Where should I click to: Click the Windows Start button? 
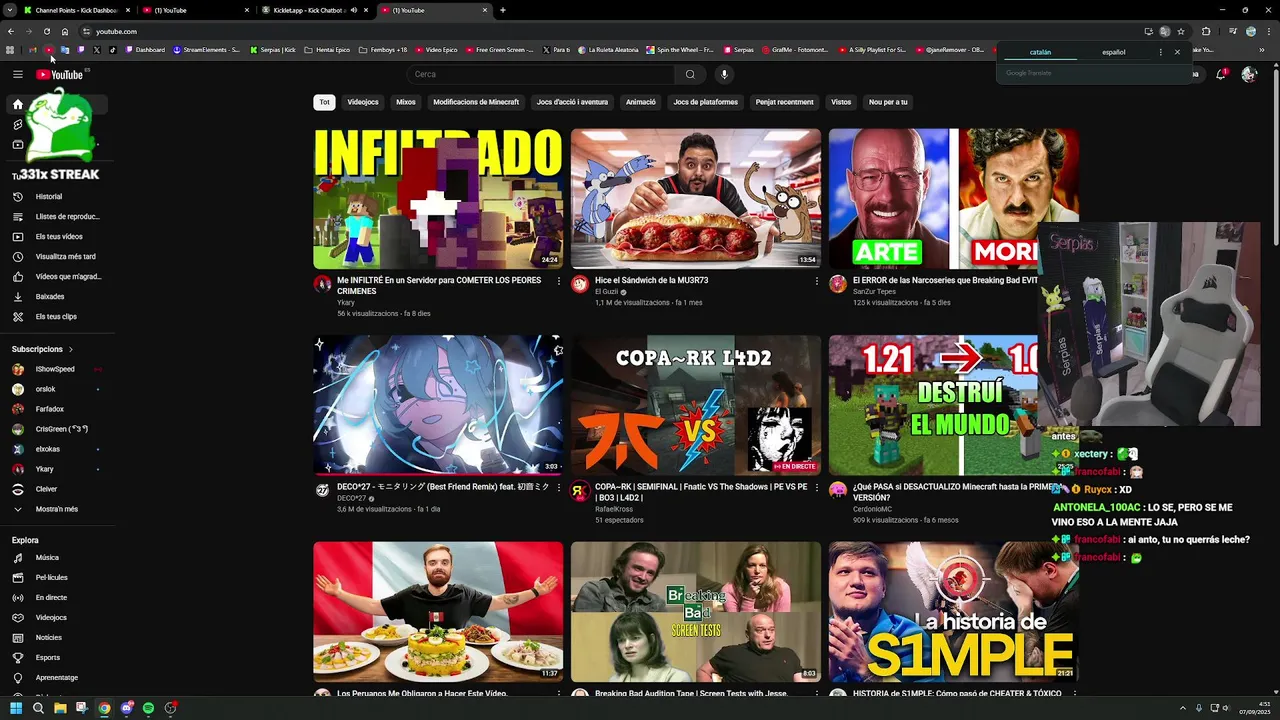(x=16, y=708)
